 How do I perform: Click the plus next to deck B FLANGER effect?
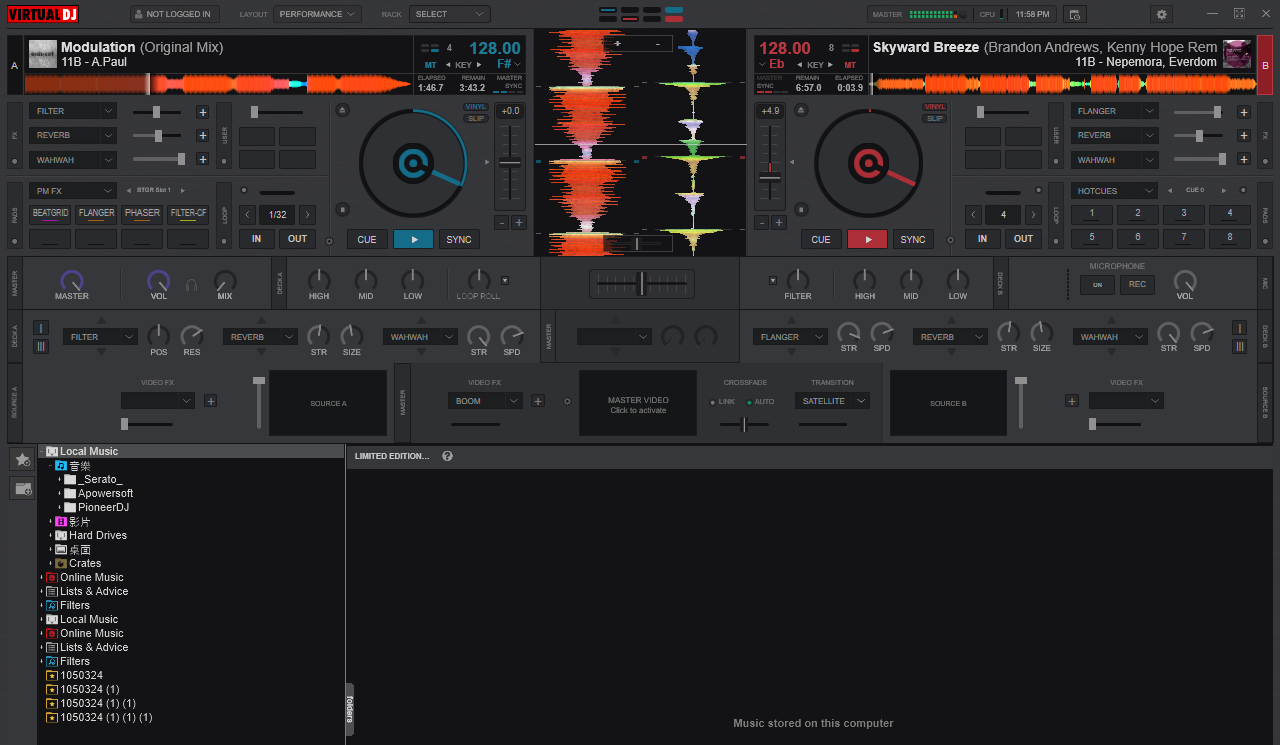1244,112
